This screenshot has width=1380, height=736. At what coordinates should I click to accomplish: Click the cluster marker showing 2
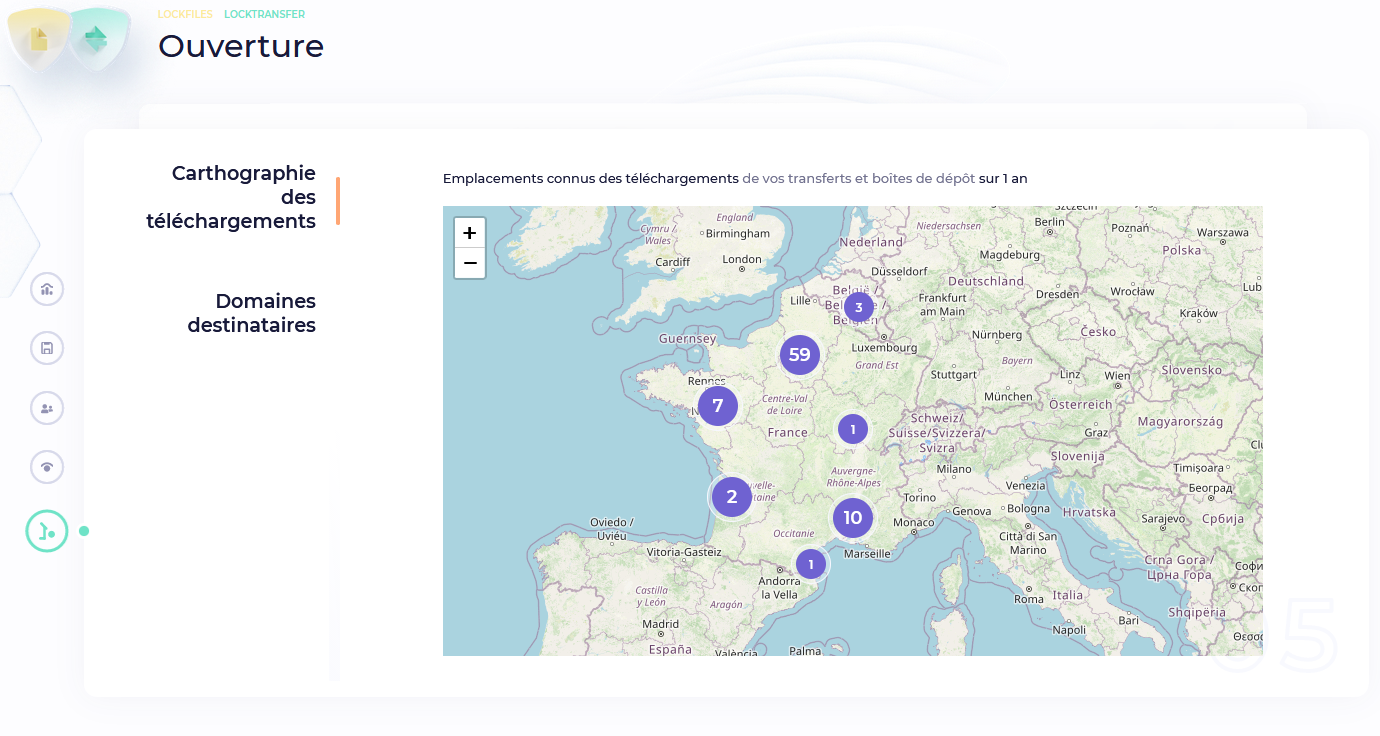click(x=731, y=497)
